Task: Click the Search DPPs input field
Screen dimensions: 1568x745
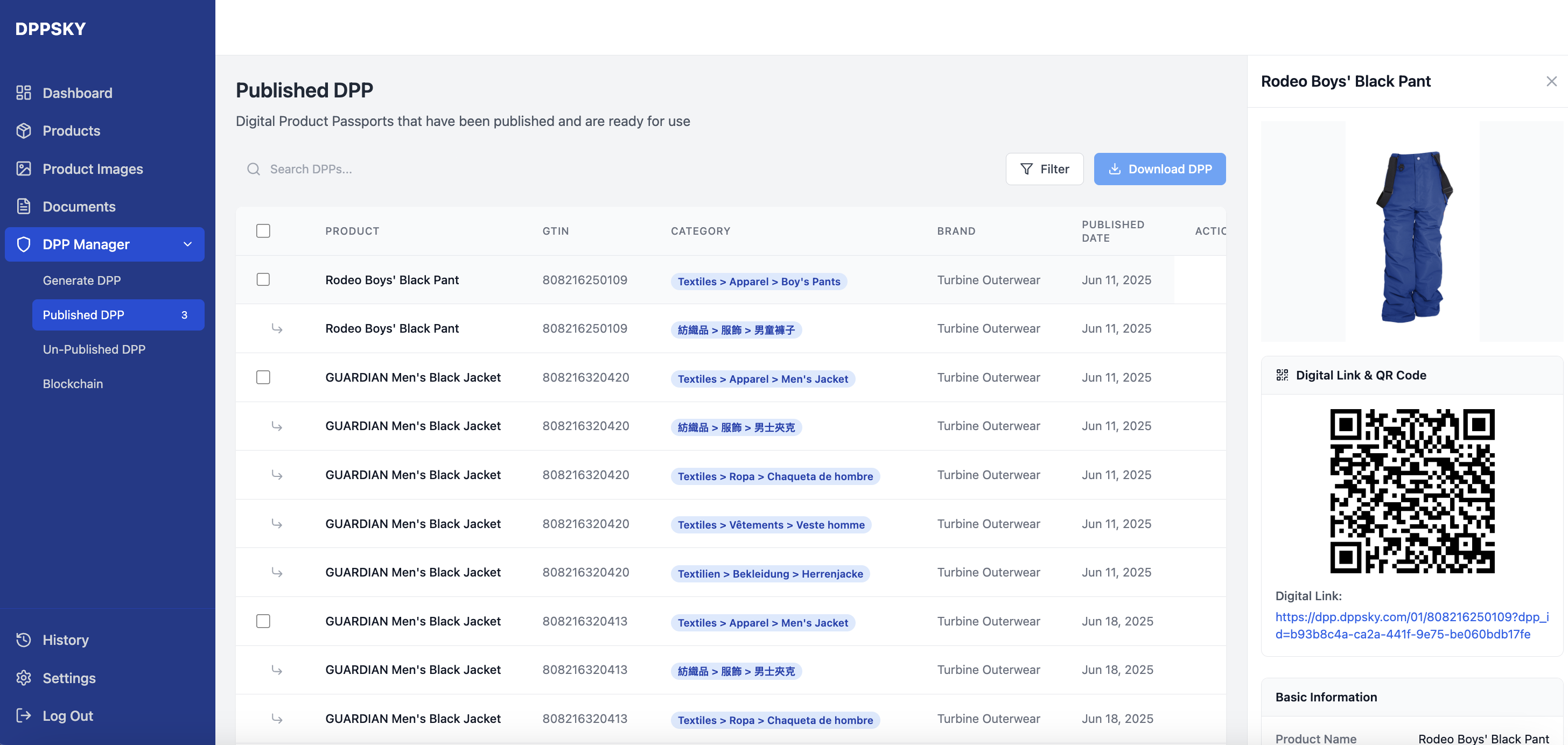Action: [548, 168]
